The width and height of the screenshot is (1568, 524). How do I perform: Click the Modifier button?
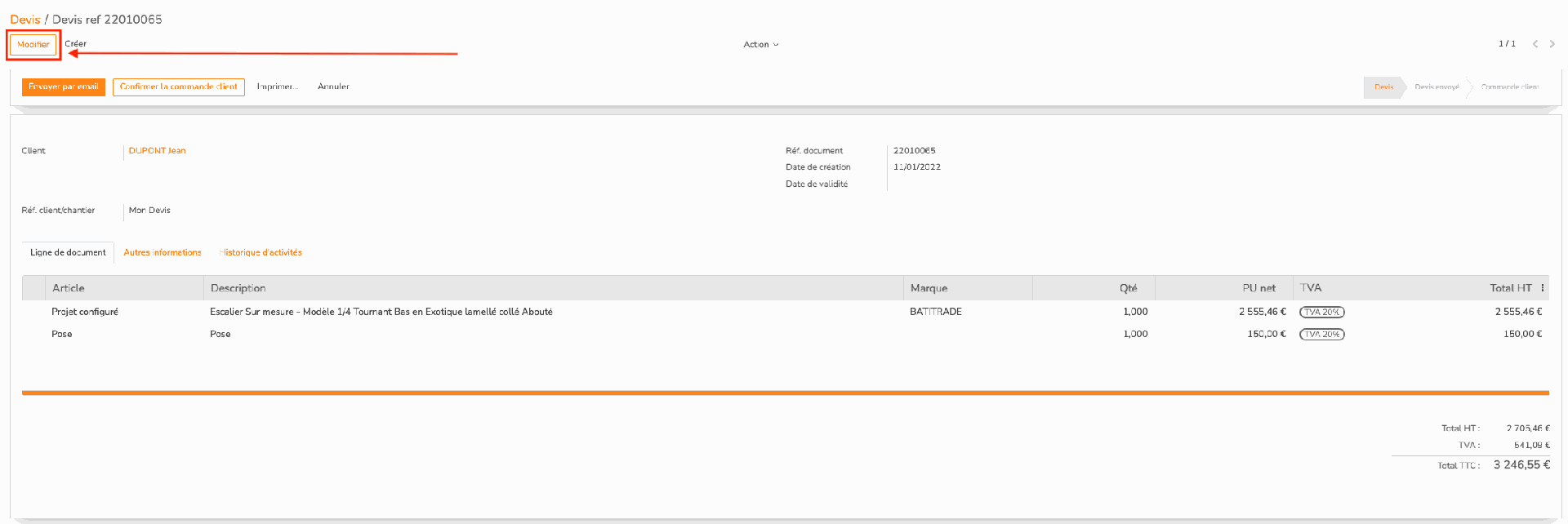33,45
